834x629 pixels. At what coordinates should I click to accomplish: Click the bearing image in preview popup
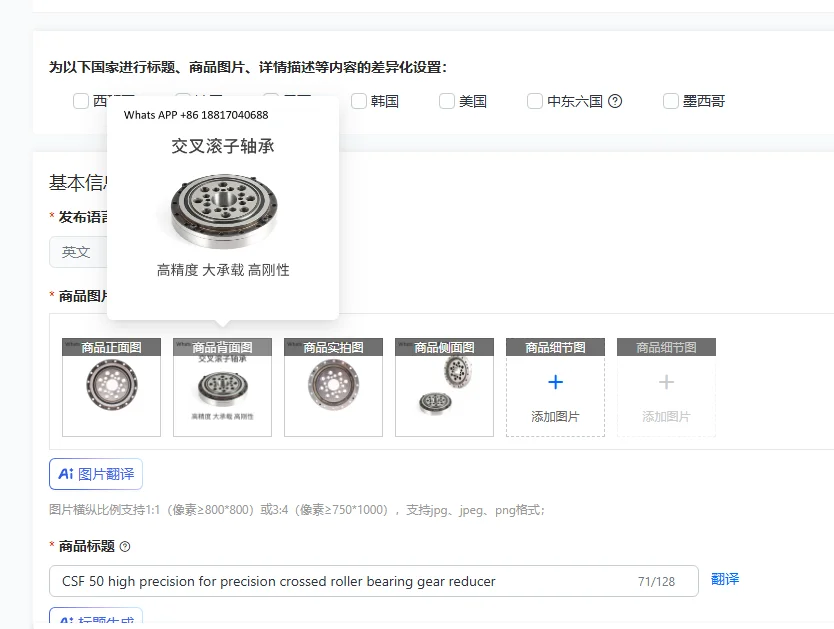[224, 211]
